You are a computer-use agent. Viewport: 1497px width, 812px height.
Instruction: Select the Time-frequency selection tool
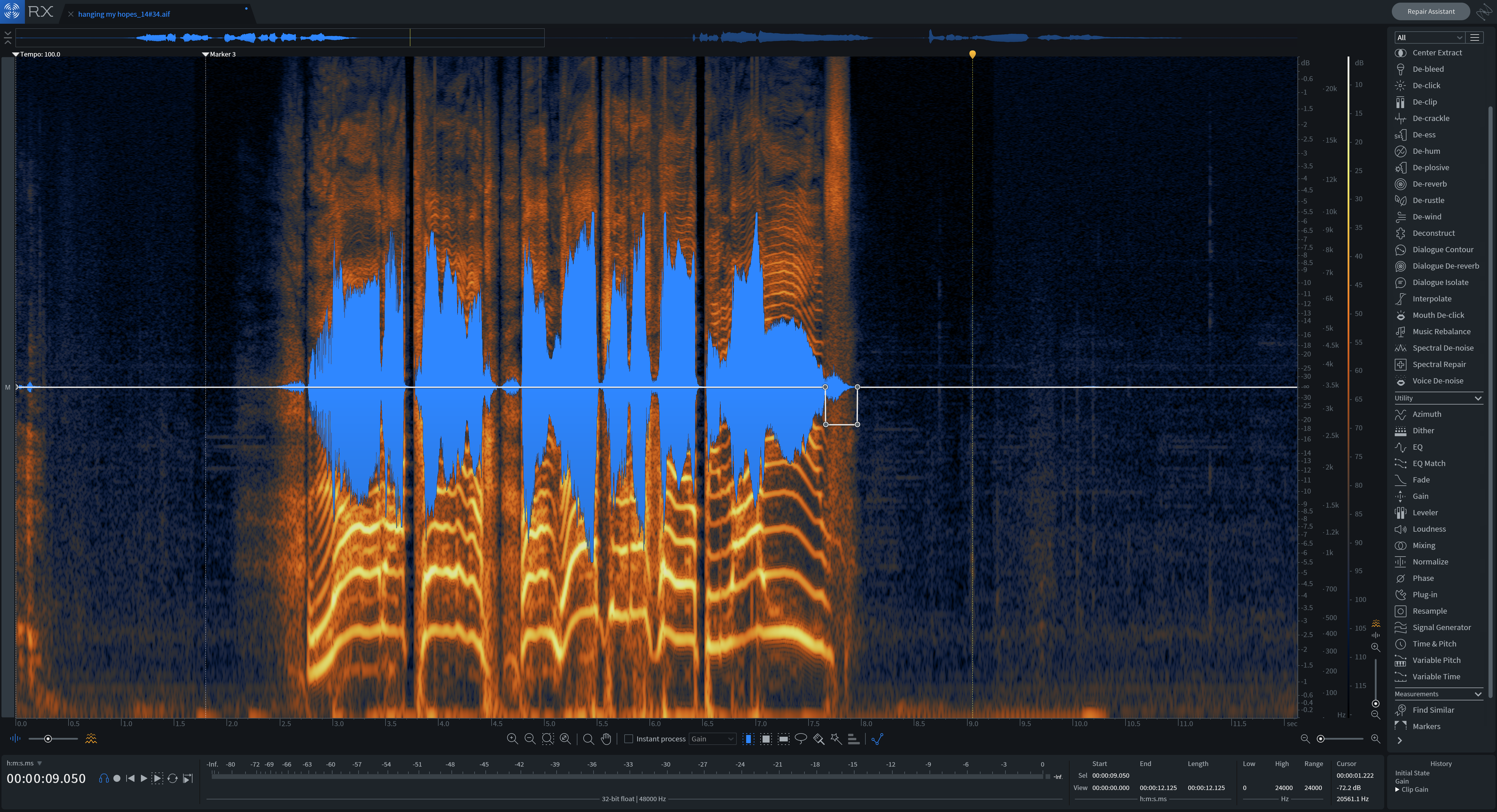pyautogui.click(x=766, y=739)
